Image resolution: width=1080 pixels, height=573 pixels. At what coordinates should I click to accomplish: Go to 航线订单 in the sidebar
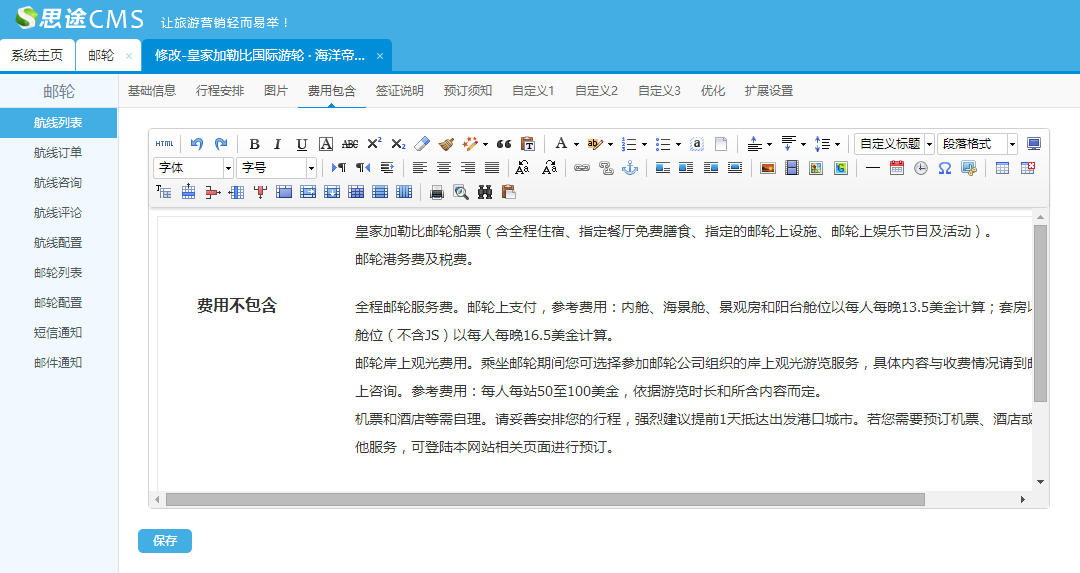58,153
